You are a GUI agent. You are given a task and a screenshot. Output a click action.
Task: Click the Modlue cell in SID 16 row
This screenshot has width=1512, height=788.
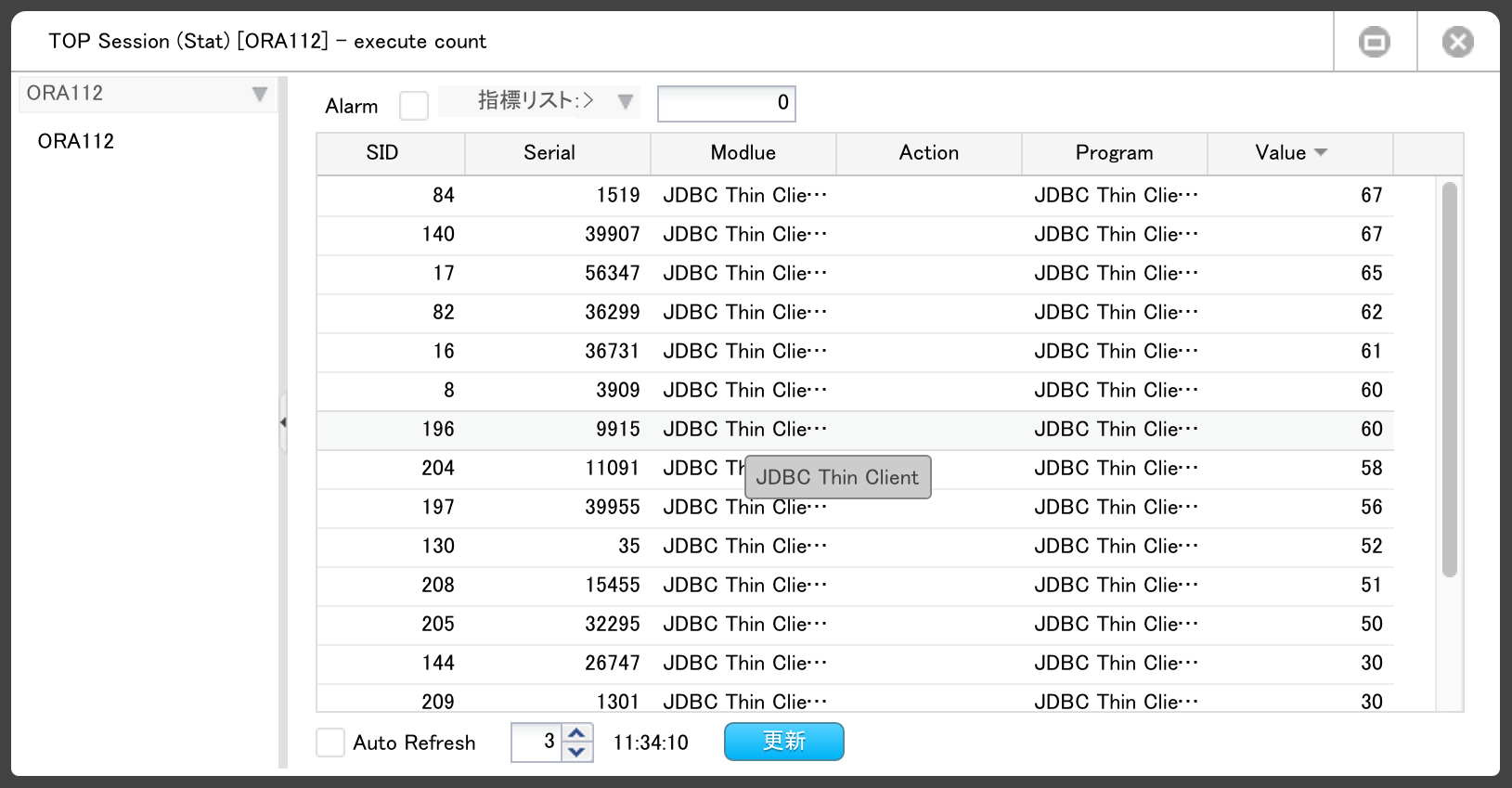tap(744, 352)
